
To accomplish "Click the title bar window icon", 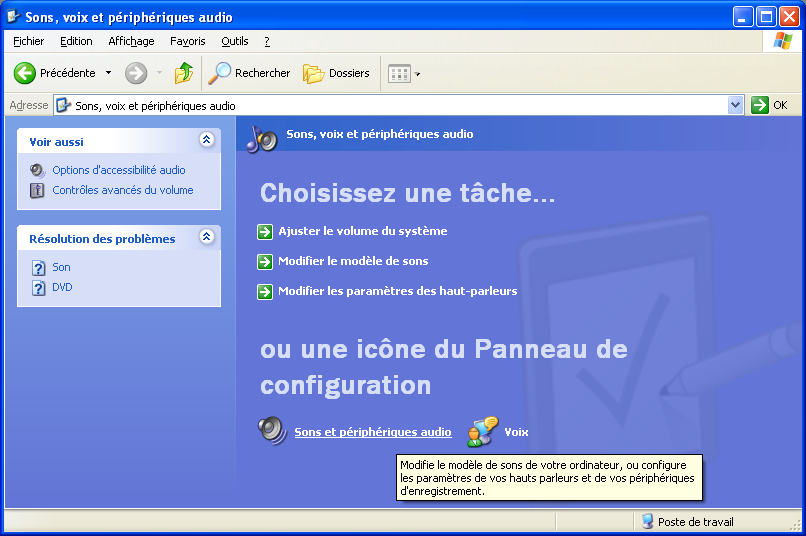I will pos(13,17).
